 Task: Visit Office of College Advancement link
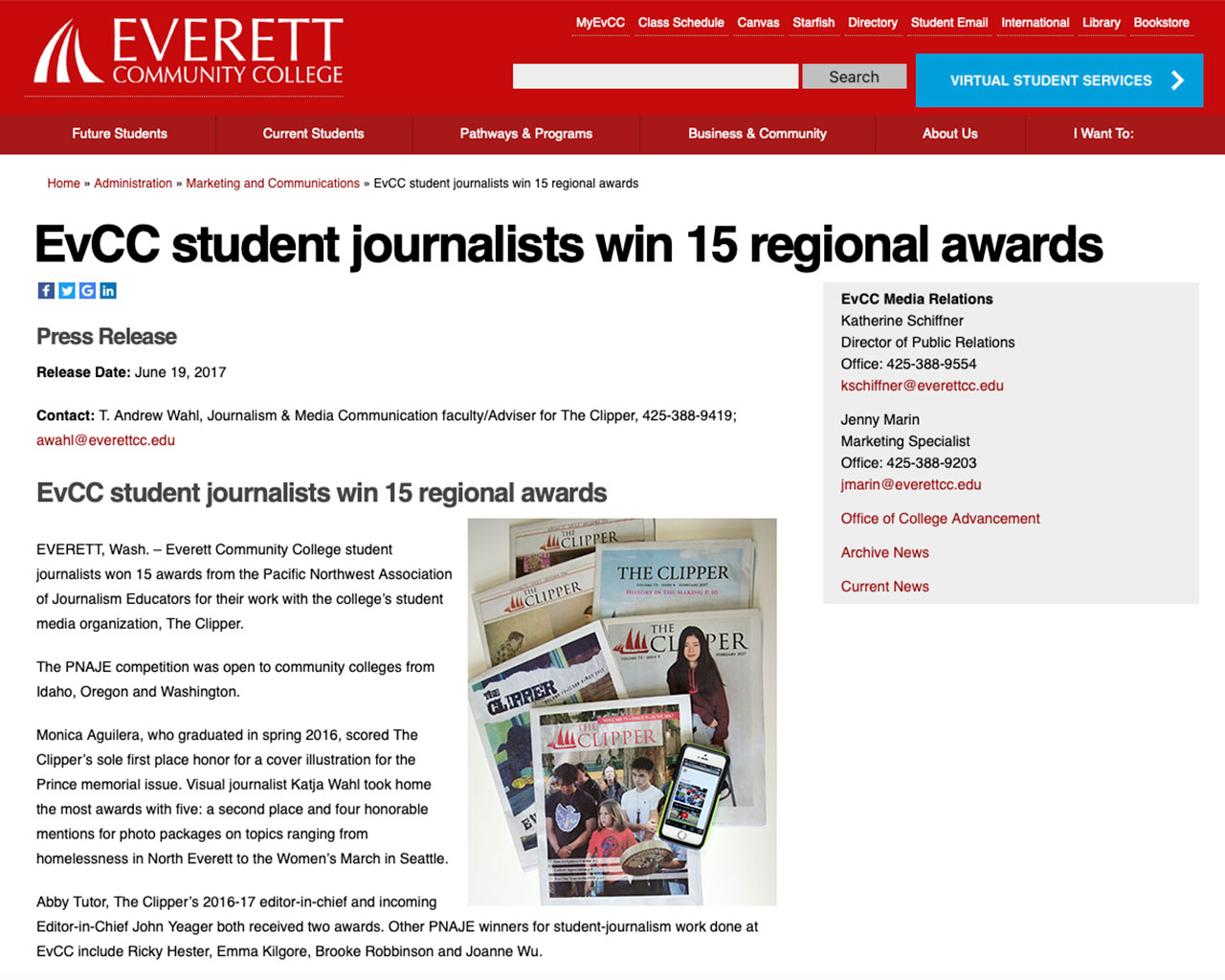click(x=940, y=519)
